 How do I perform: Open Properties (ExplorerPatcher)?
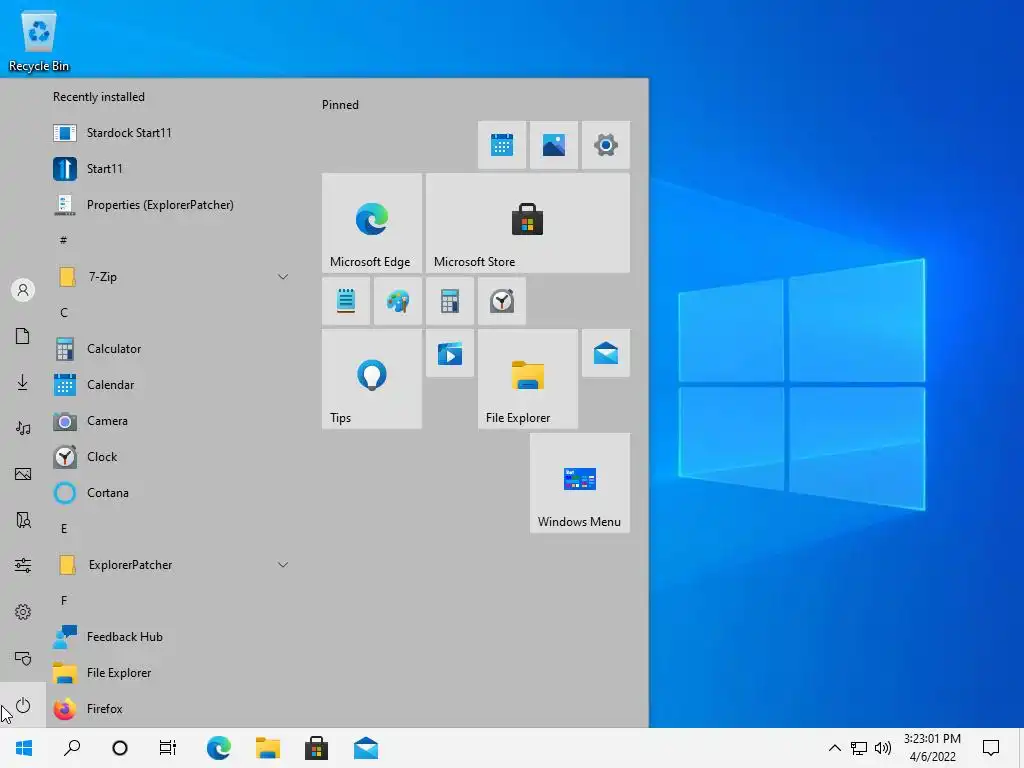[170, 205]
